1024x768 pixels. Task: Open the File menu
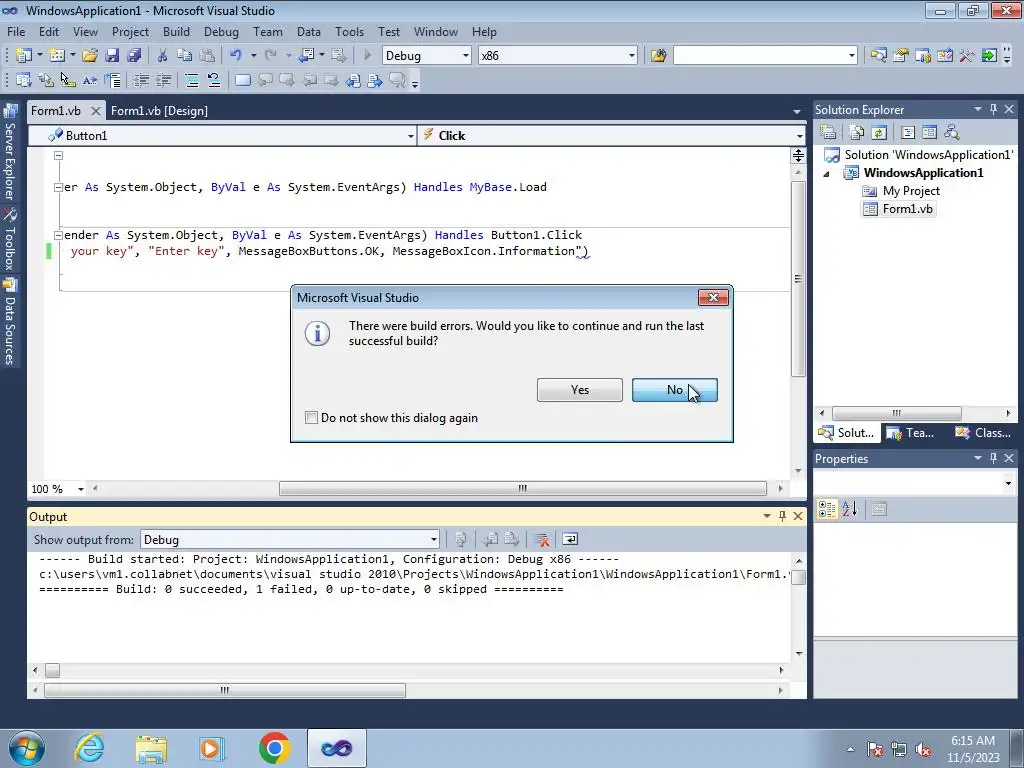(x=16, y=31)
